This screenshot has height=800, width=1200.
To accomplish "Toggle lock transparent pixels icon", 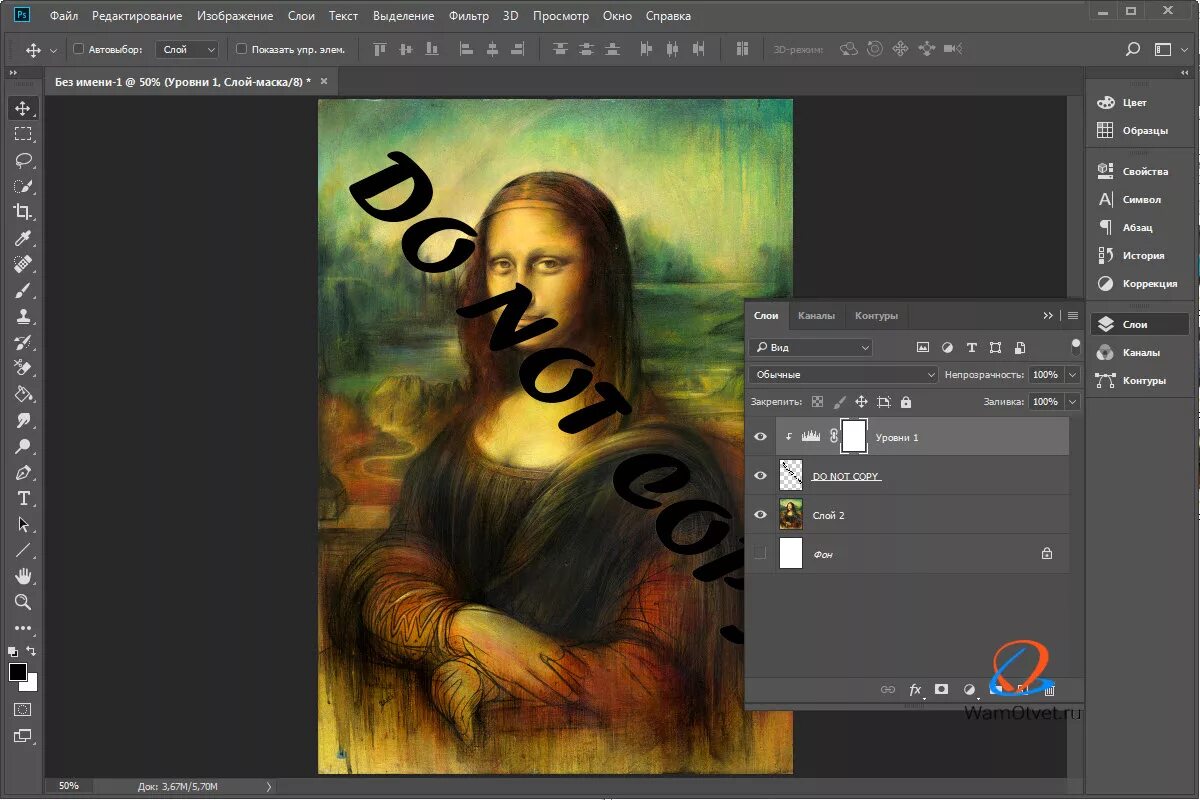I will pyautogui.click(x=817, y=402).
